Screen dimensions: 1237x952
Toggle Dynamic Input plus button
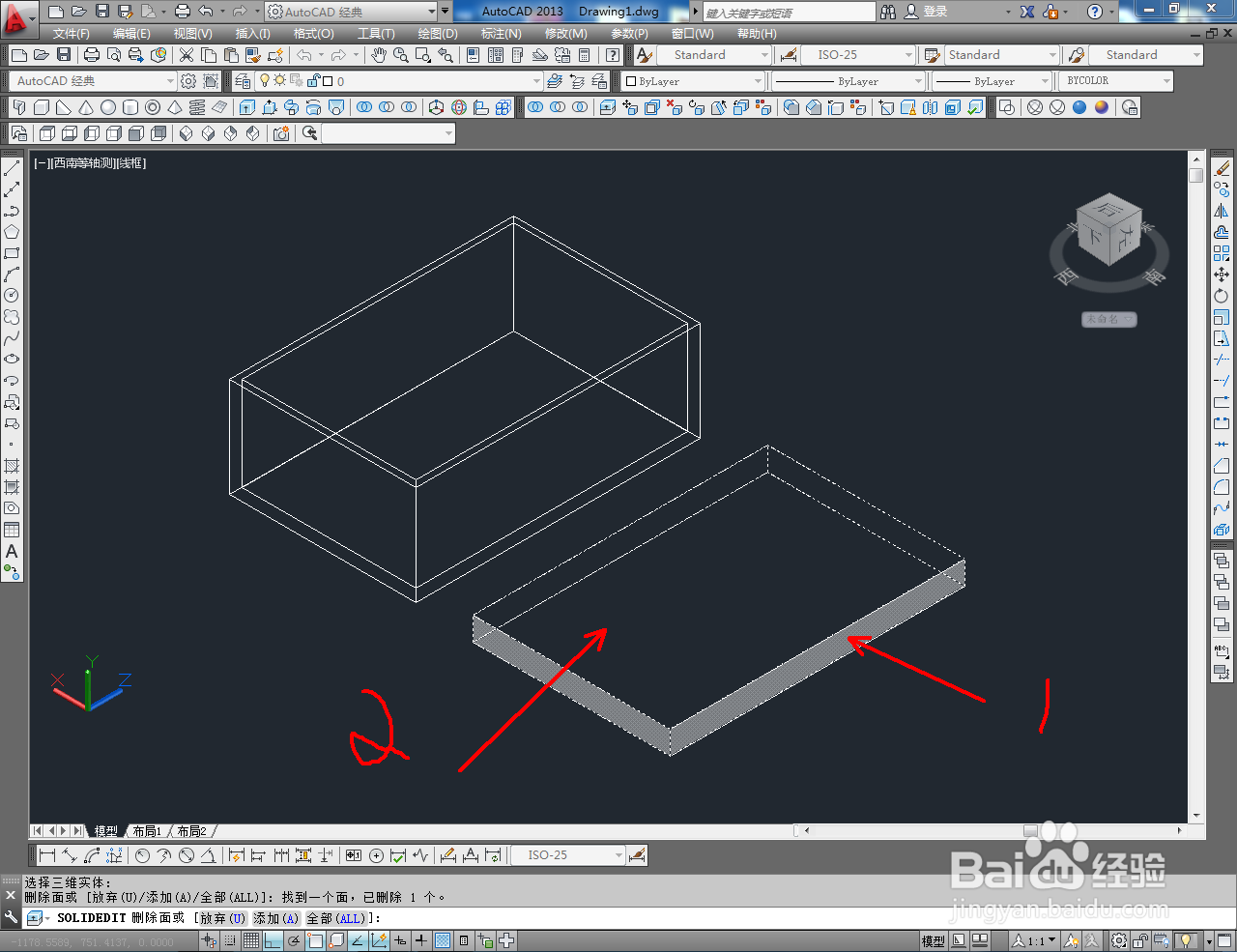[400, 940]
